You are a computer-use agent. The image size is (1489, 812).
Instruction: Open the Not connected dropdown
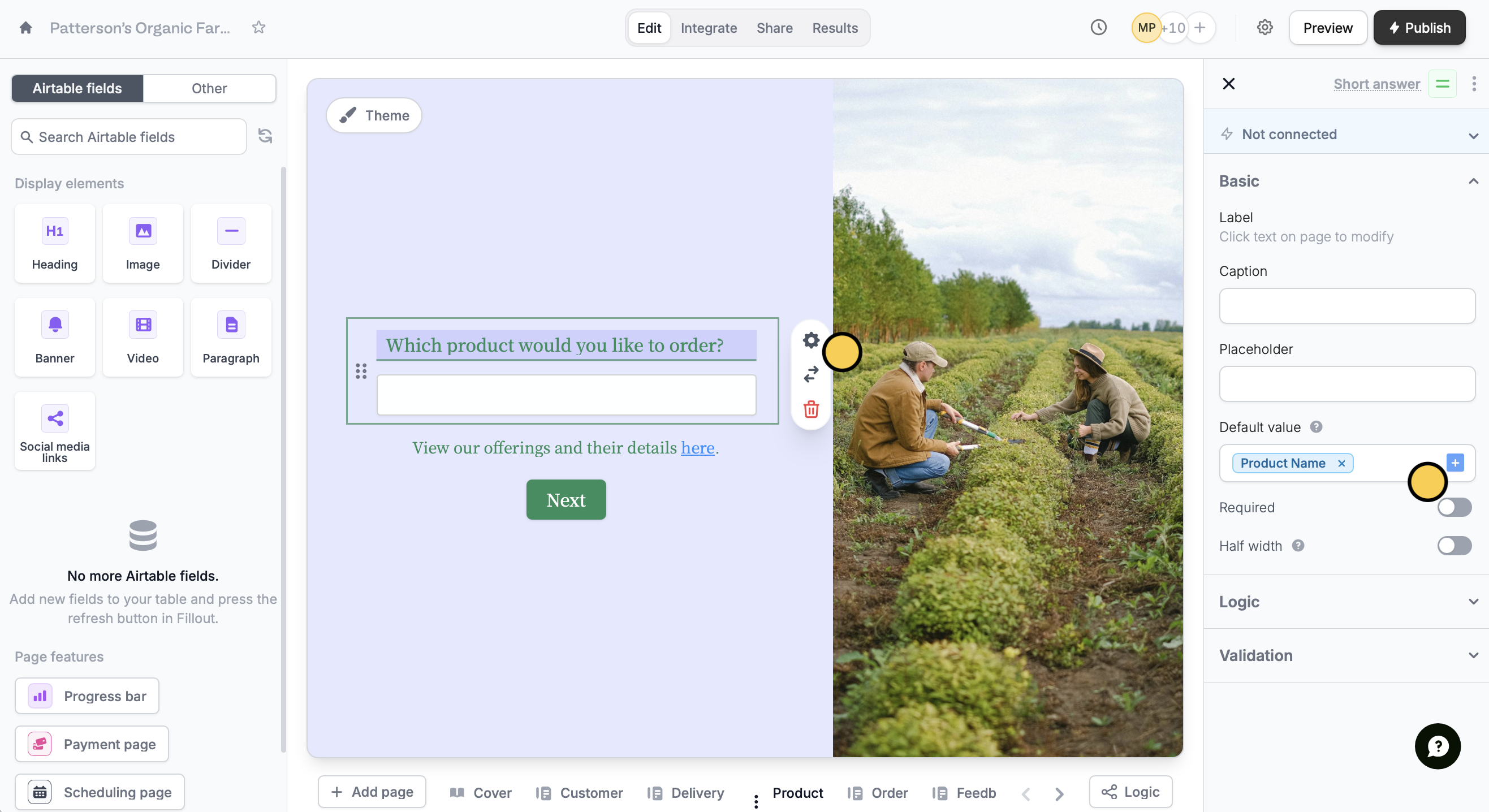pyautogui.click(x=1346, y=134)
